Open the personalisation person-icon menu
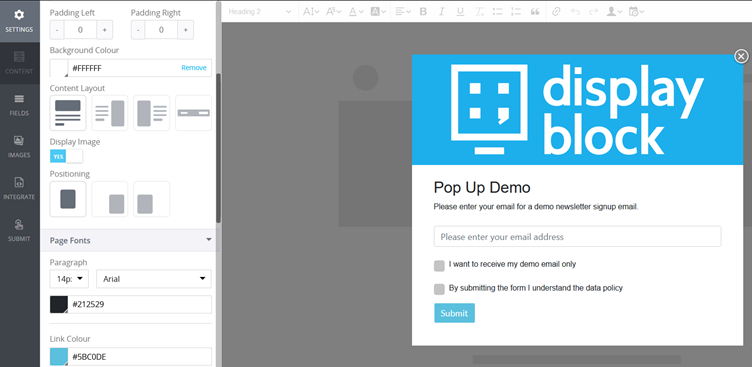The width and height of the screenshot is (752, 367). coord(614,12)
